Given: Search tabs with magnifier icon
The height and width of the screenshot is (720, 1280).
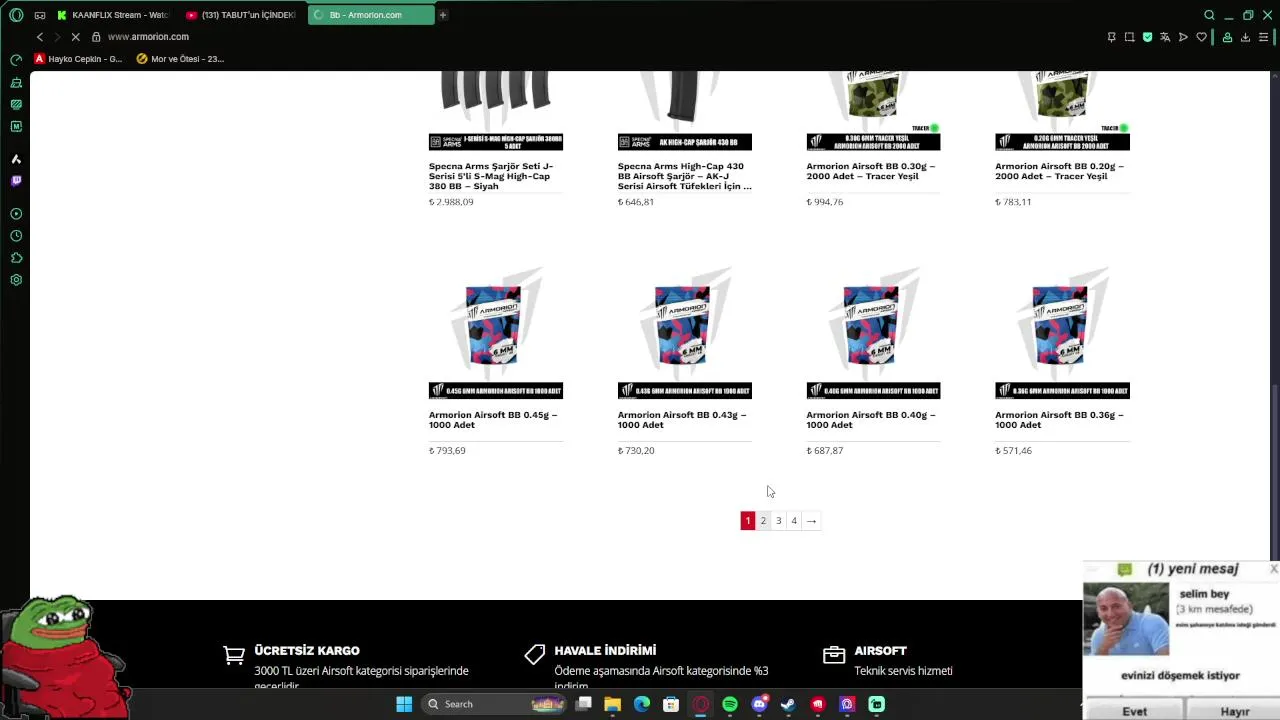Looking at the screenshot, I should (1209, 15).
